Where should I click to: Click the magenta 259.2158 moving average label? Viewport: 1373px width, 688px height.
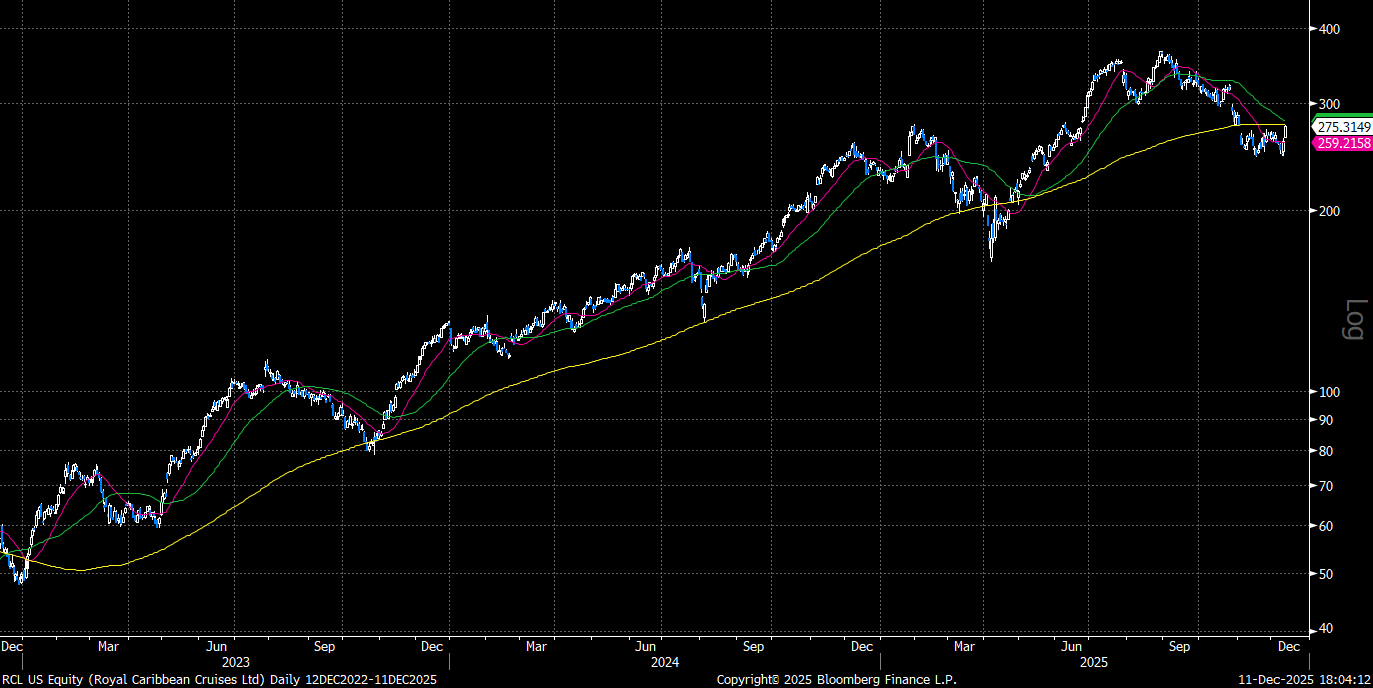coord(1343,144)
